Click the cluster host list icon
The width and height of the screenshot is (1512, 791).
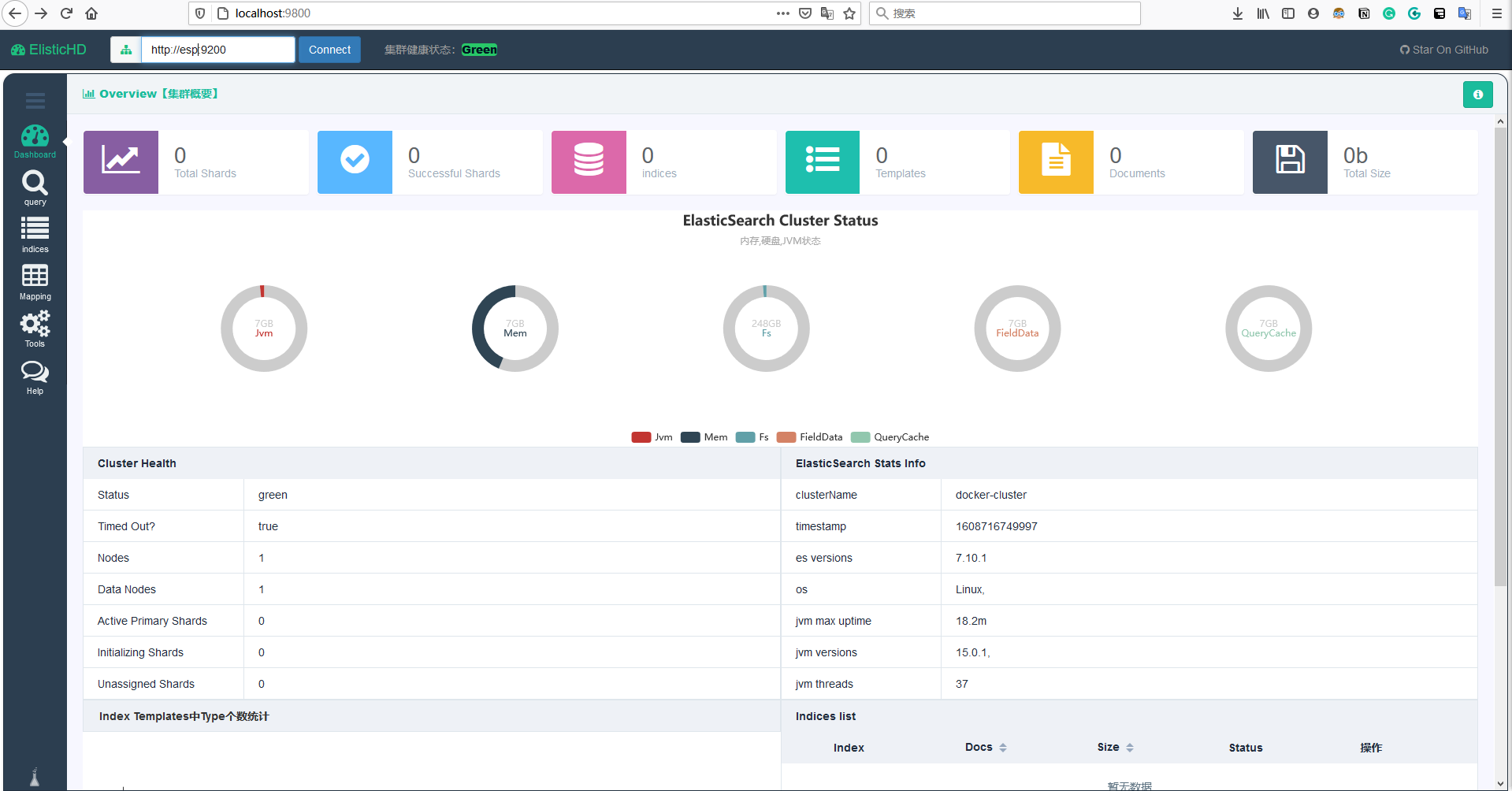click(x=126, y=50)
